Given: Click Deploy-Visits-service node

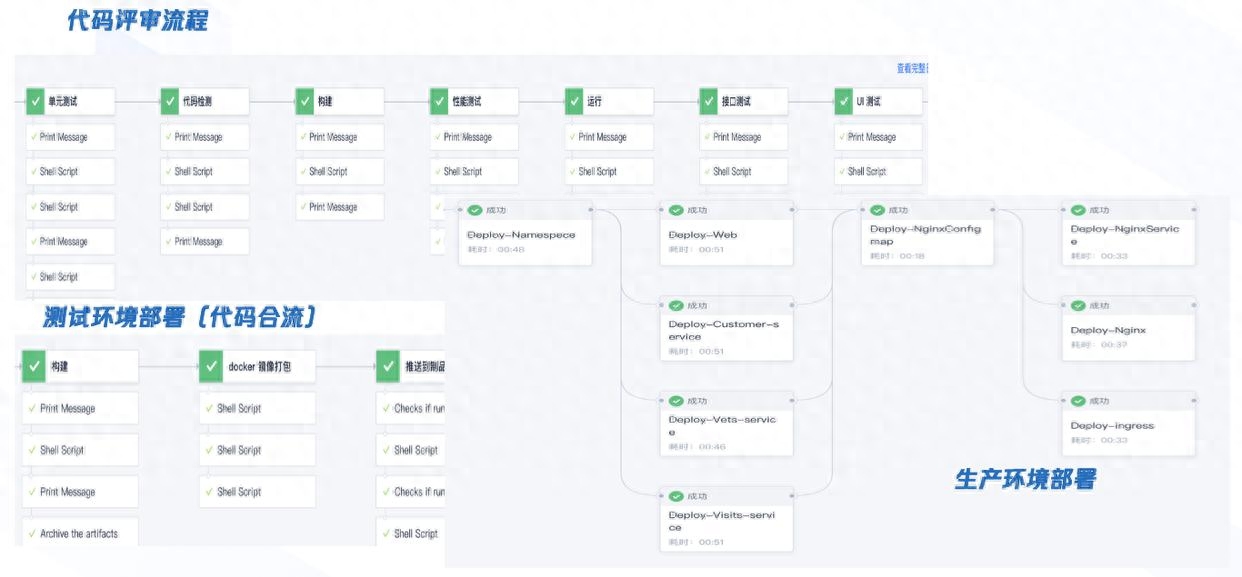Looking at the screenshot, I should 727,519.
